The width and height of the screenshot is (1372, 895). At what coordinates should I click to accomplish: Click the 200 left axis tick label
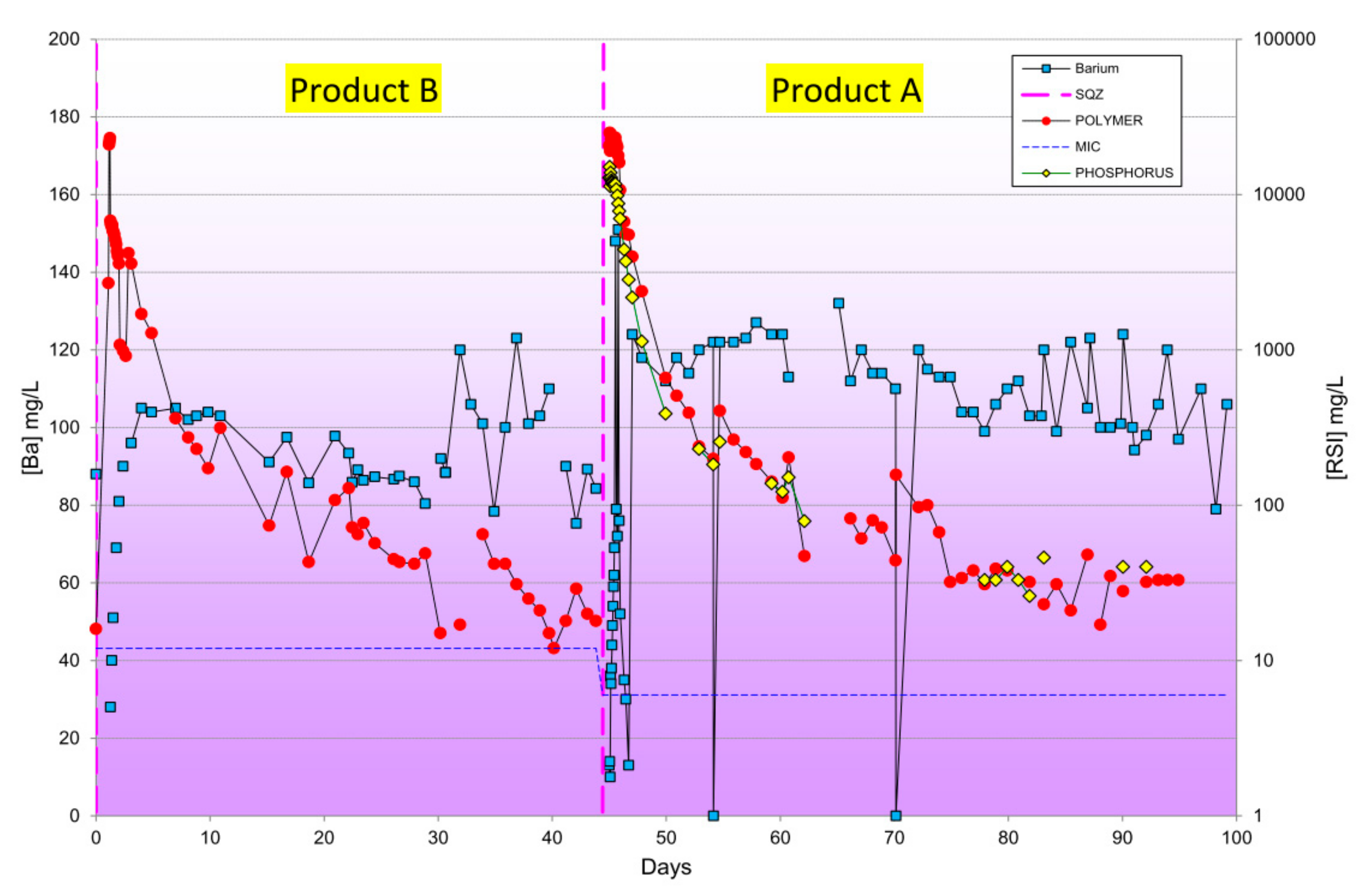click(x=64, y=39)
